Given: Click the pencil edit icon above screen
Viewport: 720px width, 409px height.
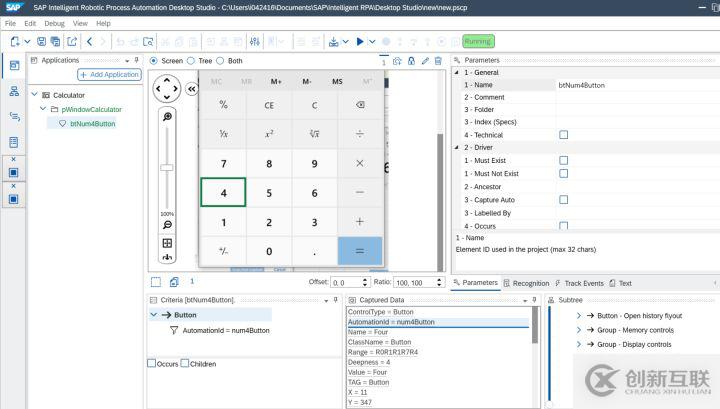Looking at the screenshot, I should [x=425, y=61].
